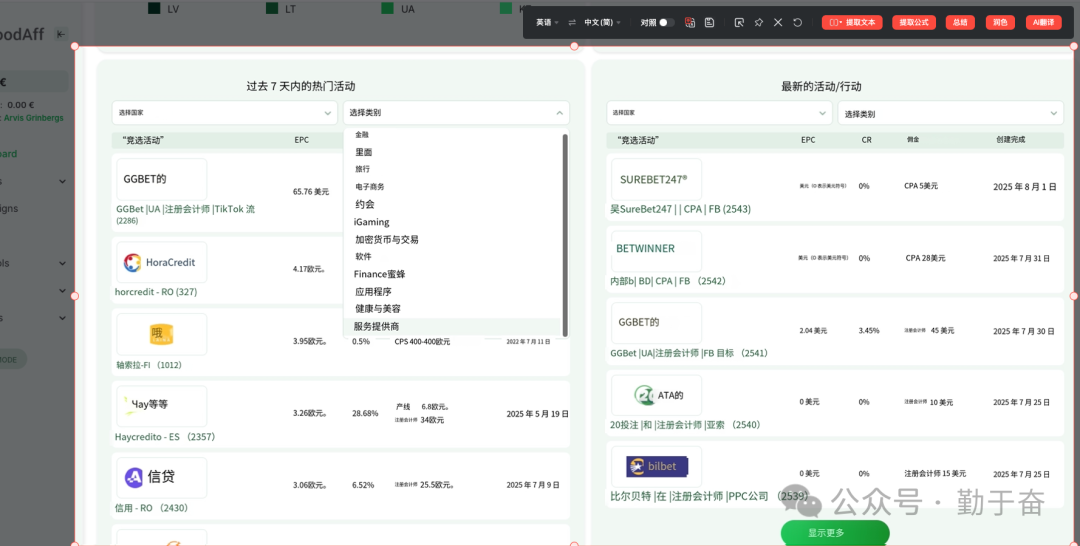Click the AI翻译 button
1080x546 pixels.
click(x=1043, y=23)
